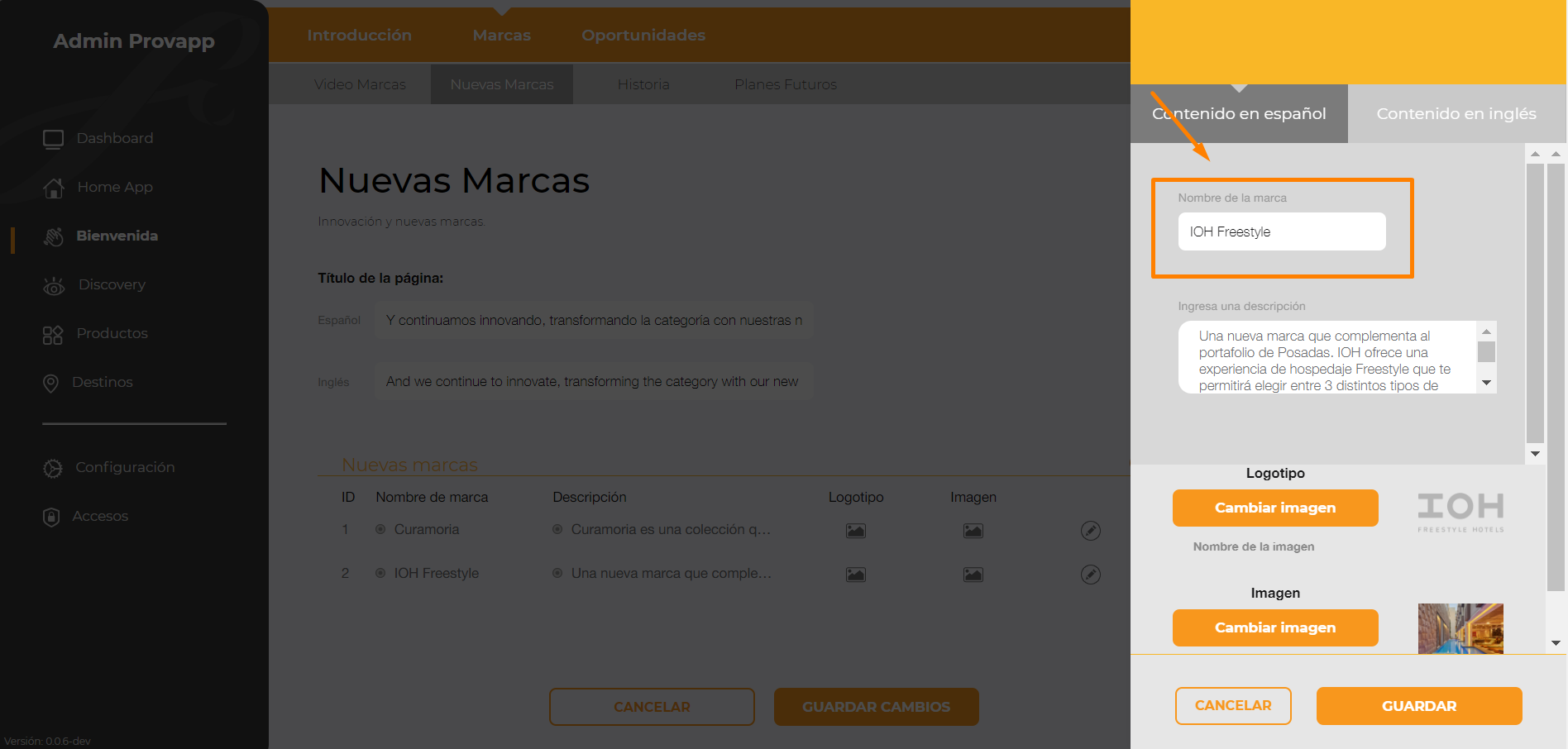Select Curamoria name radio button
This screenshot has width=1568, height=749.
(x=380, y=529)
